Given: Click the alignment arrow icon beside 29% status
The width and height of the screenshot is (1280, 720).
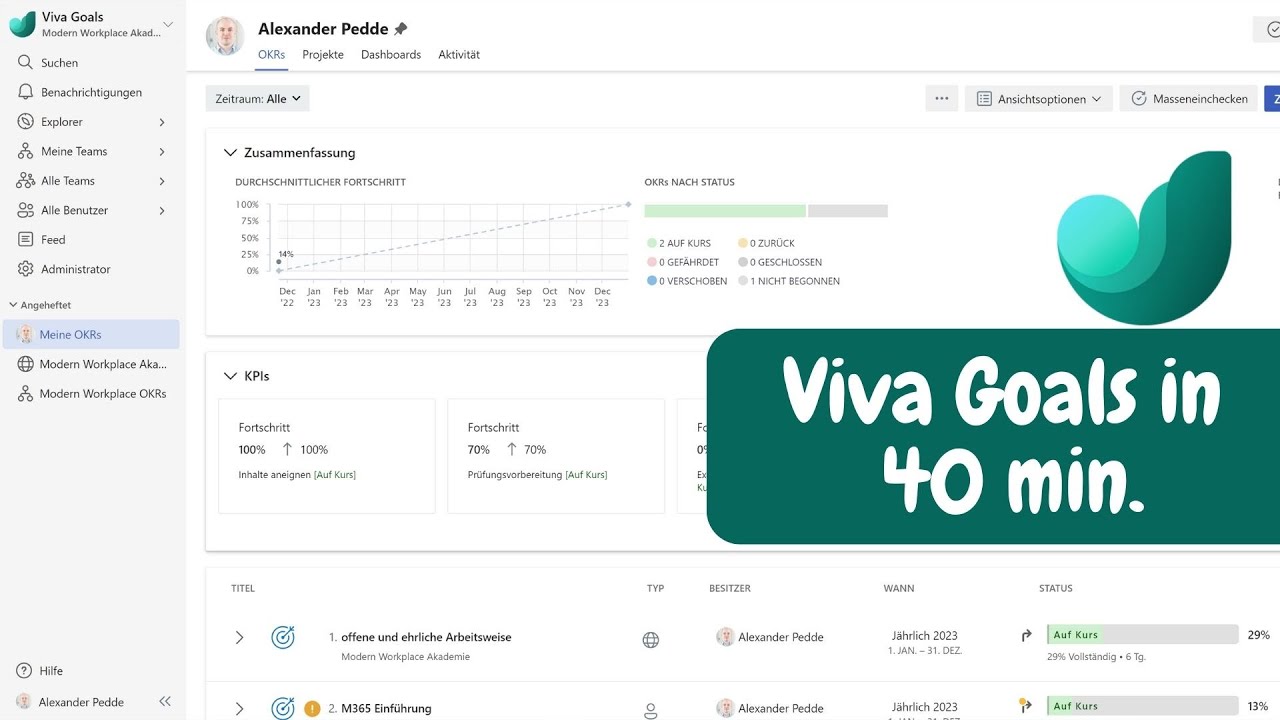Looking at the screenshot, I should tap(1026, 635).
